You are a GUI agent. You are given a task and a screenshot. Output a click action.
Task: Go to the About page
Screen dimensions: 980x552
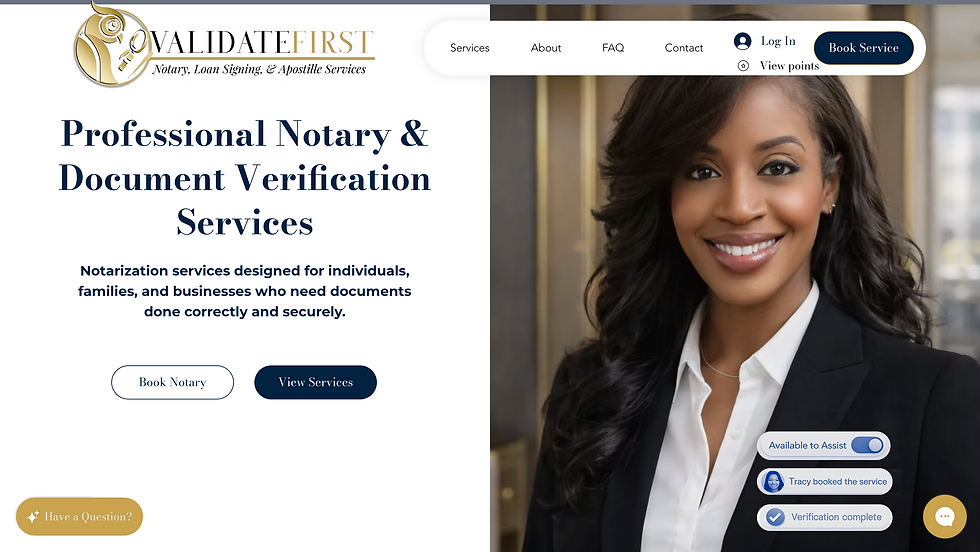coord(546,48)
